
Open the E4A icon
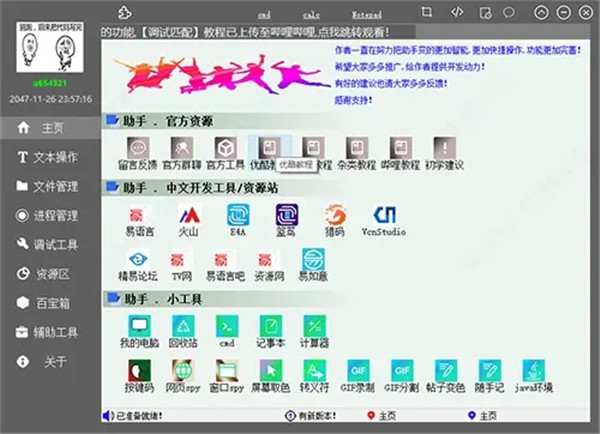click(238, 220)
